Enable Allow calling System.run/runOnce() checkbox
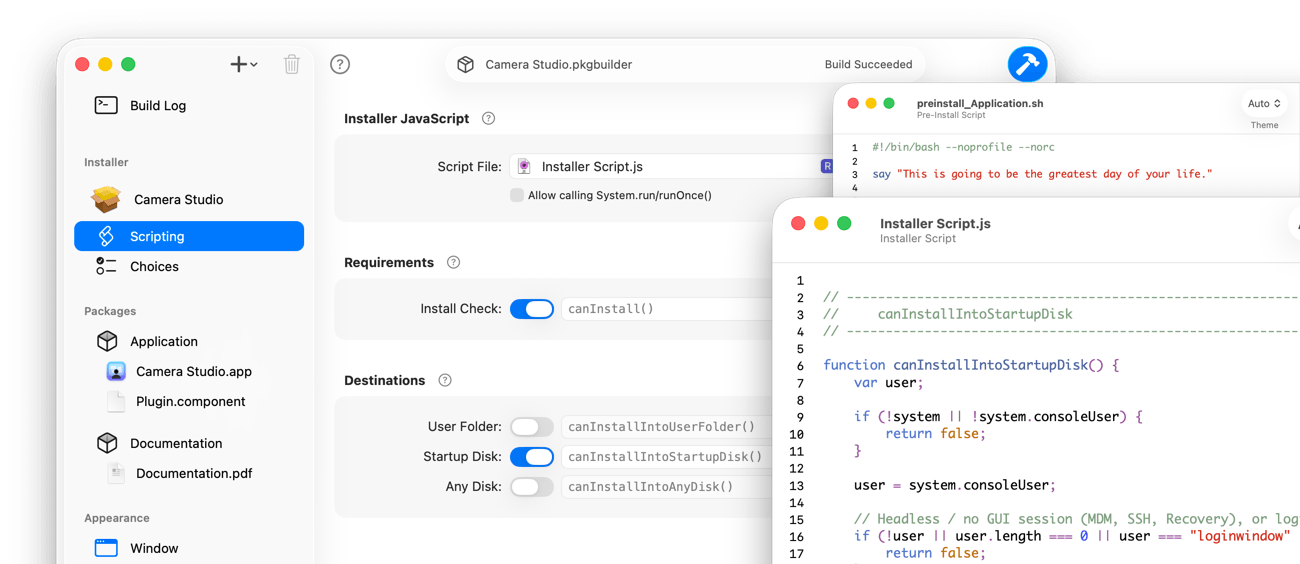 (517, 195)
